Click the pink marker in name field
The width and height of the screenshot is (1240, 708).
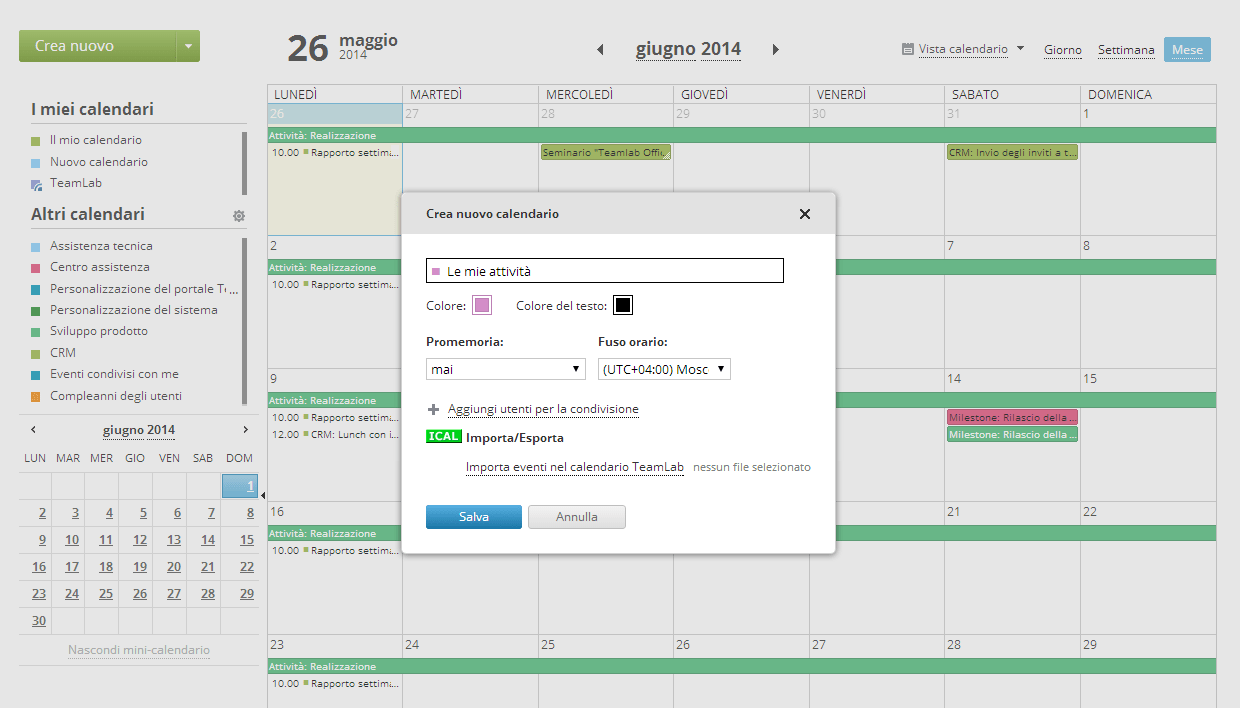tap(436, 271)
